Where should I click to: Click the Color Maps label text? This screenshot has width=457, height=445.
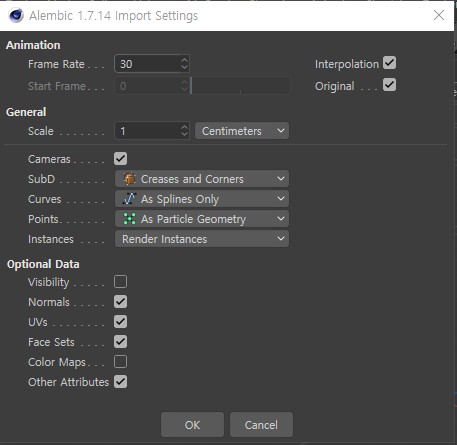point(57,362)
